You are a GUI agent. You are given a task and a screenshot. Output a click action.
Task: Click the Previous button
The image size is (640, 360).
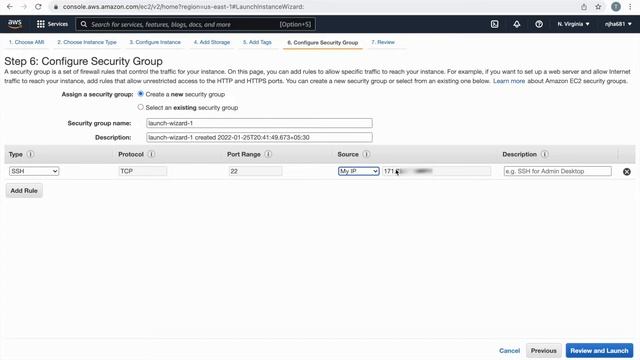(543, 351)
